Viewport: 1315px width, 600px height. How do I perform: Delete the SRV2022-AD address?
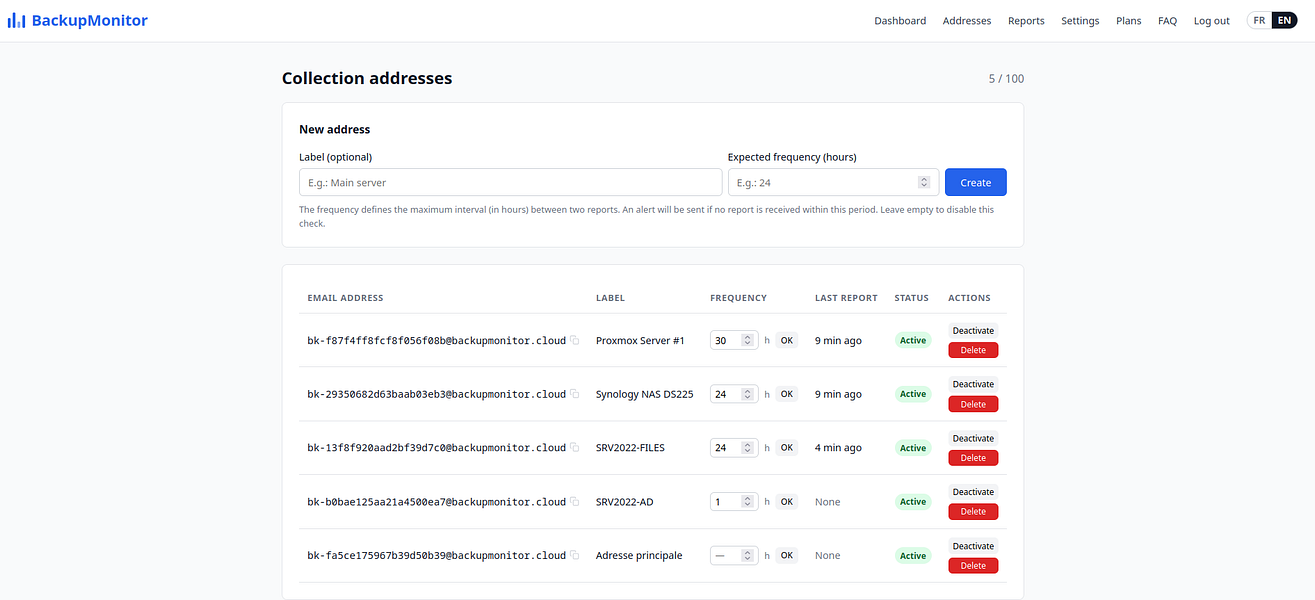973,512
